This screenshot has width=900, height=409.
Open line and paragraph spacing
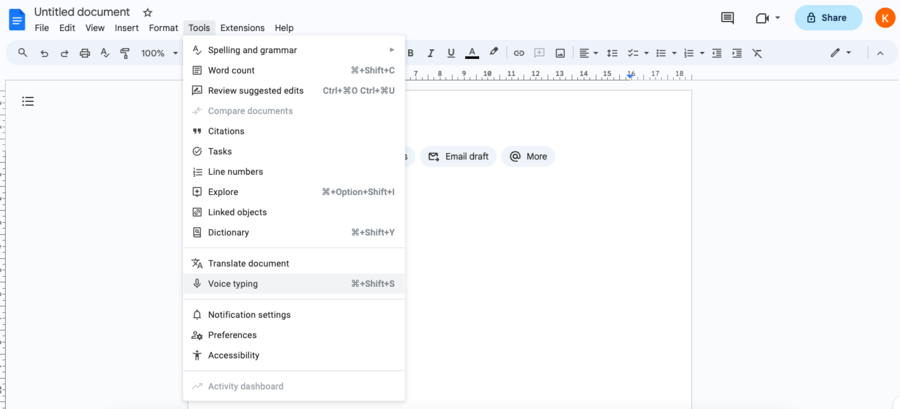pos(612,53)
